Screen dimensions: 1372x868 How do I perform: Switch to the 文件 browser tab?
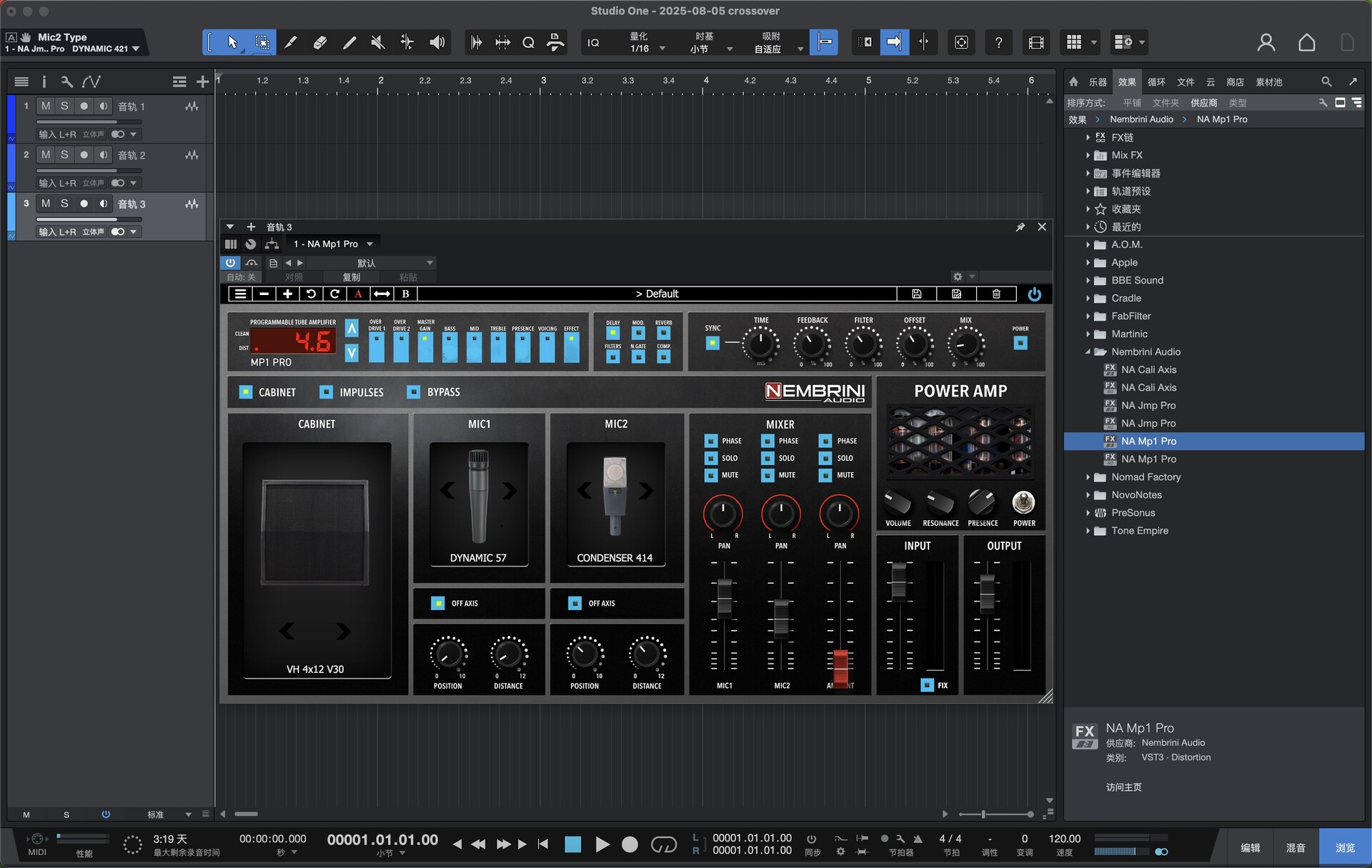click(x=1185, y=82)
